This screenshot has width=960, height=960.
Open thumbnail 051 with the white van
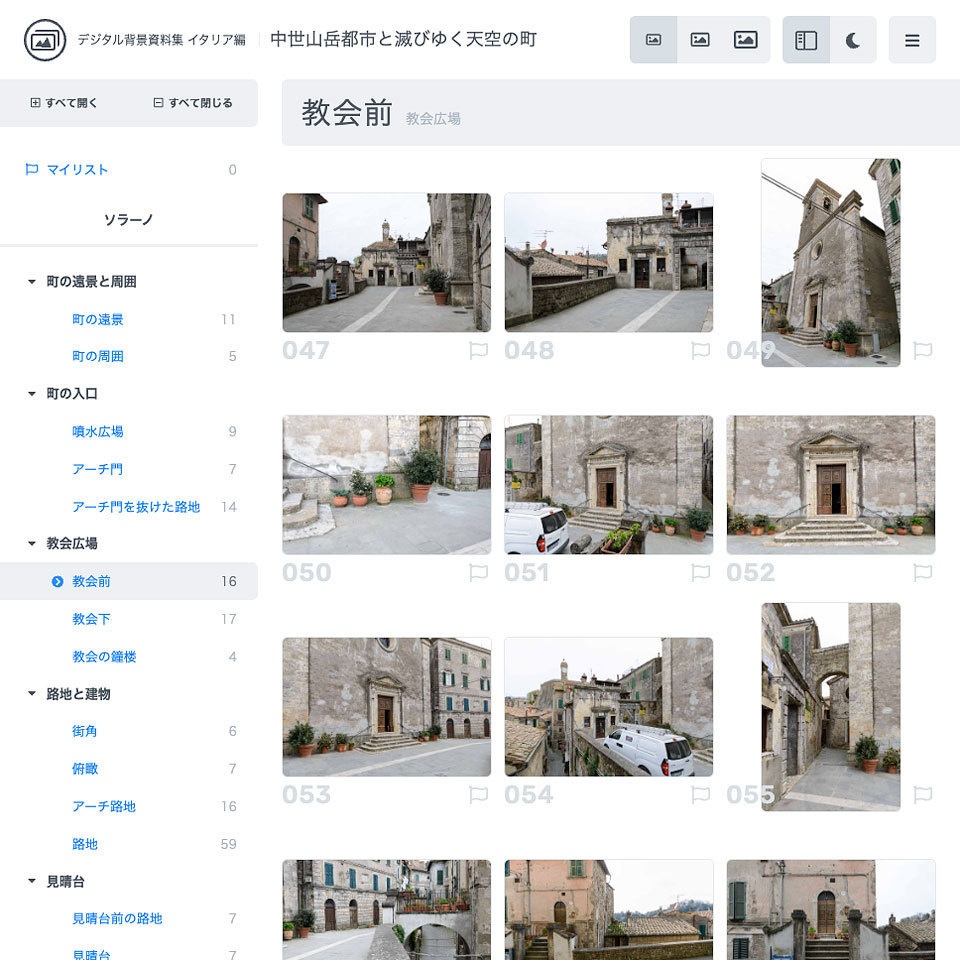click(x=609, y=485)
